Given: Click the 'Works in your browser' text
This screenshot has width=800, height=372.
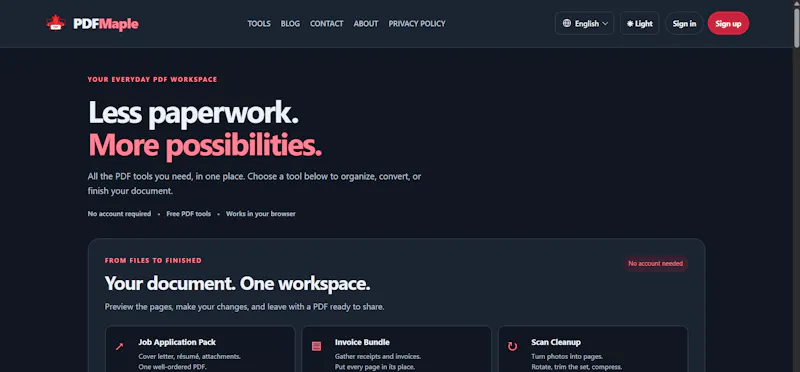Looking at the screenshot, I should pyautogui.click(x=261, y=214).
